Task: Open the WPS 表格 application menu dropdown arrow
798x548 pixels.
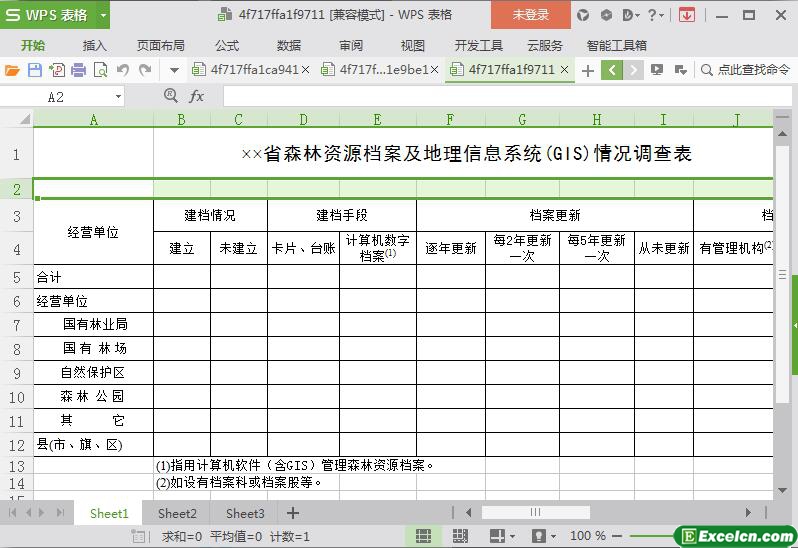Action: click(103, 15)
